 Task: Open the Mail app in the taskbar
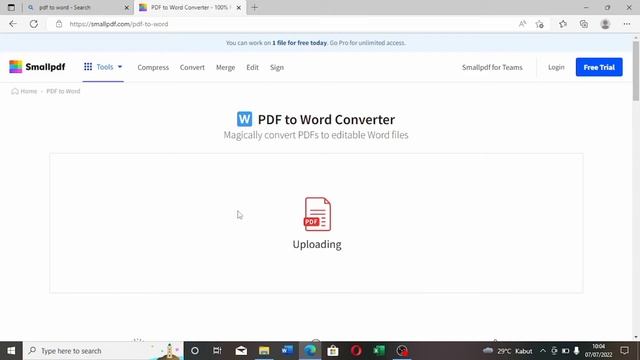241,351
